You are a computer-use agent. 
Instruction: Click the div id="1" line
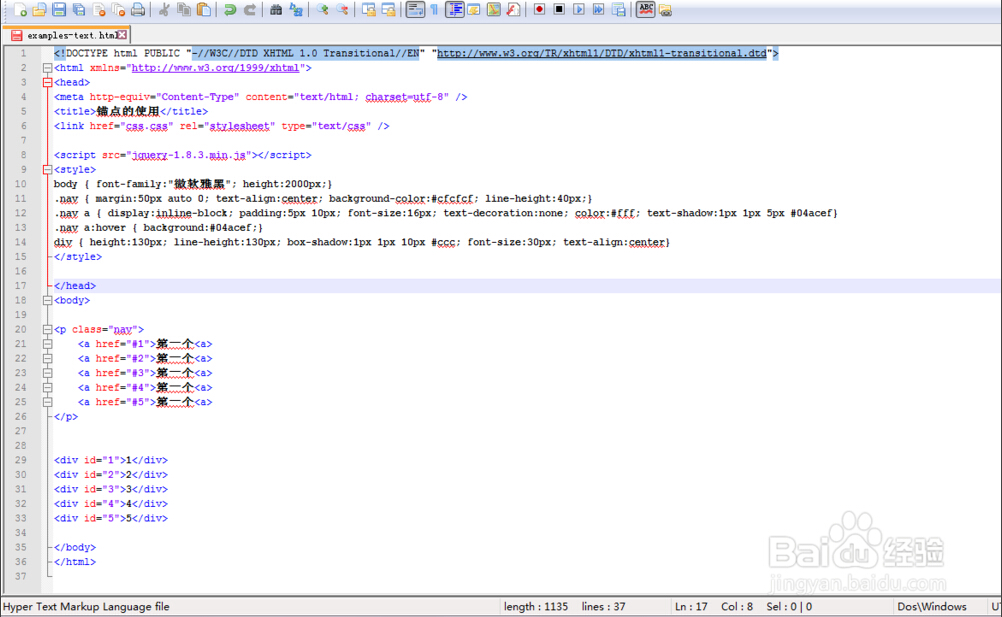[111, 460]
